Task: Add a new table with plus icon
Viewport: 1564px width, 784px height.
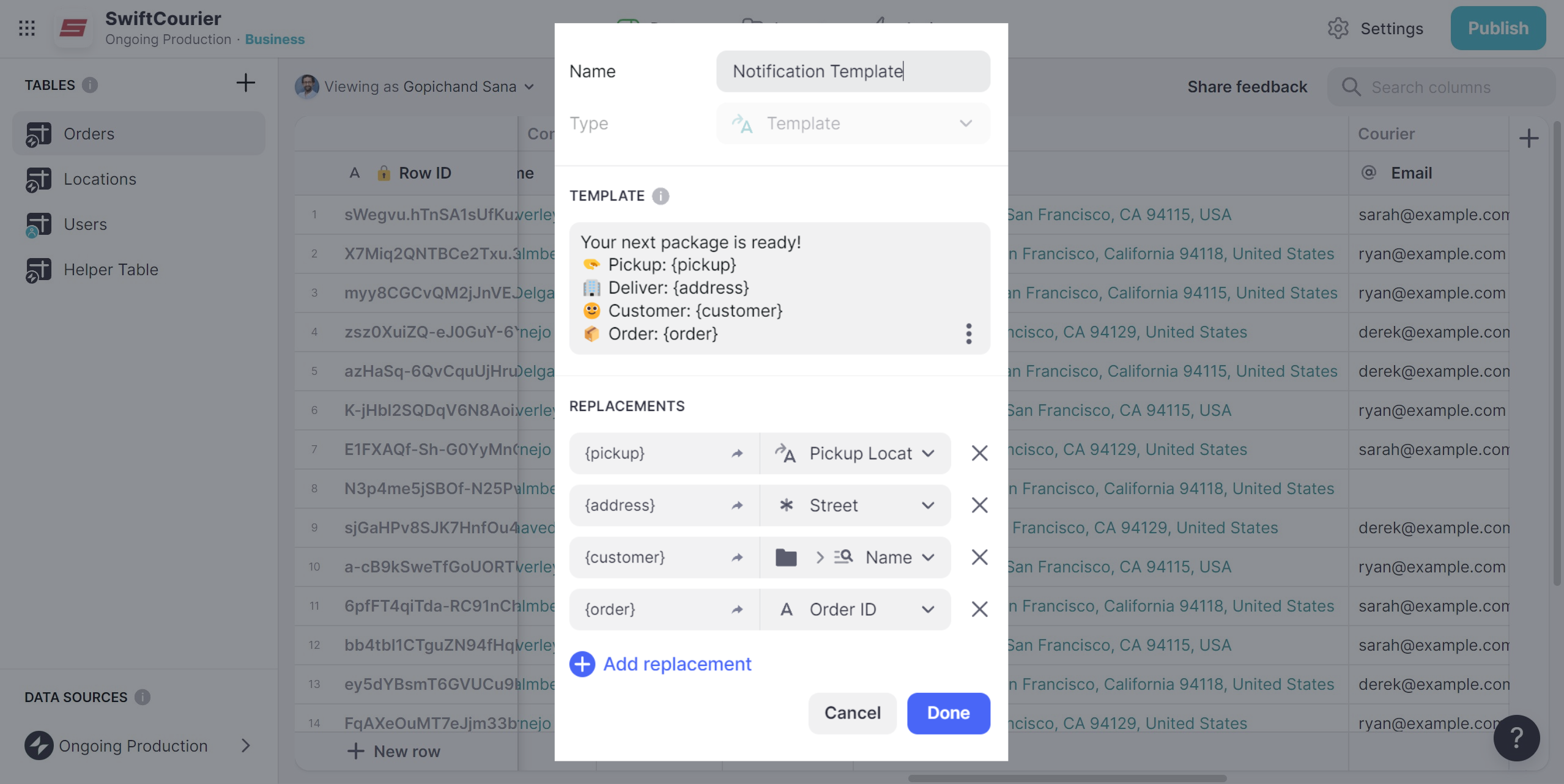Action: pos(245,83)
